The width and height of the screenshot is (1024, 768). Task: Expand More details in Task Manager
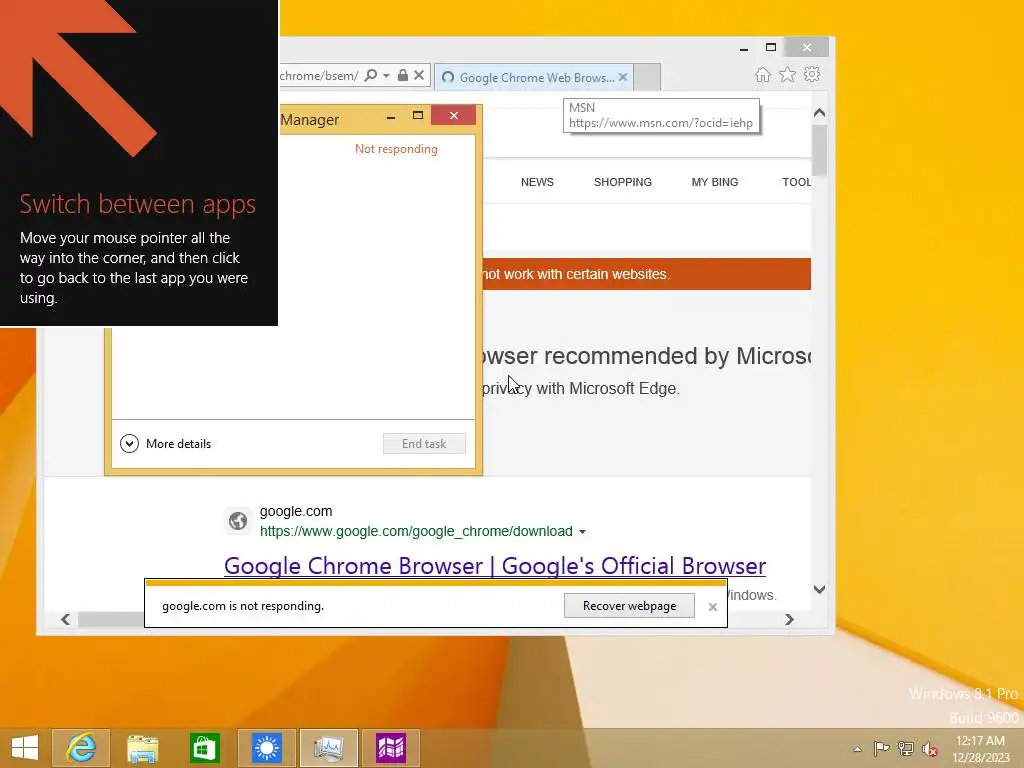point(166,443)
